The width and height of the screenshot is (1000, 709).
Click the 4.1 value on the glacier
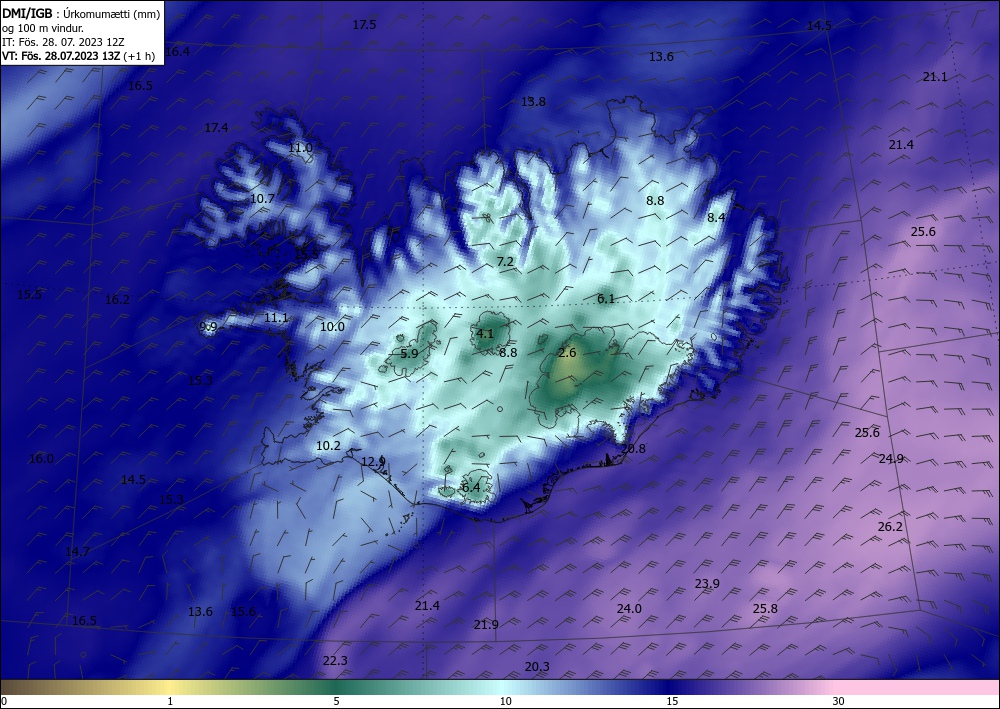coord(485,333)
